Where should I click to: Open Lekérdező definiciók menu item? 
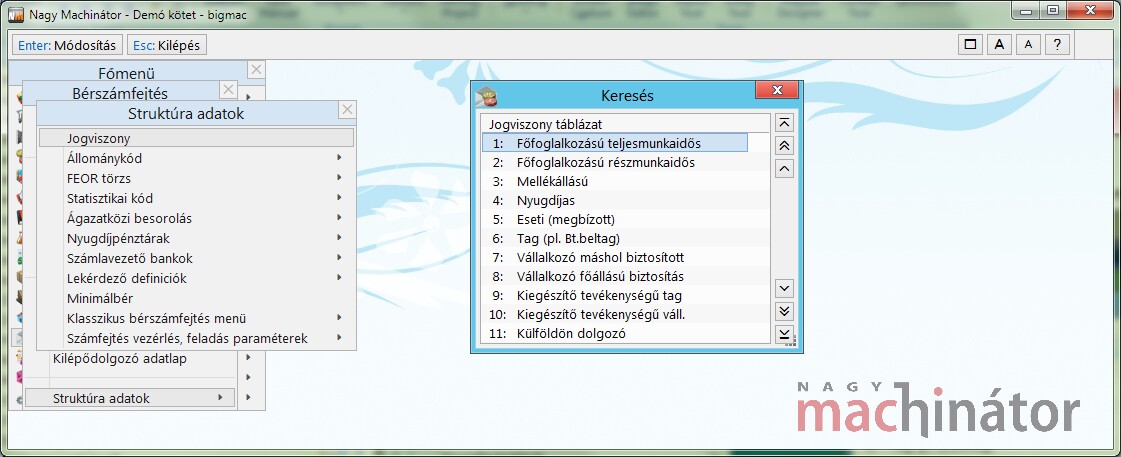[196, 278]
